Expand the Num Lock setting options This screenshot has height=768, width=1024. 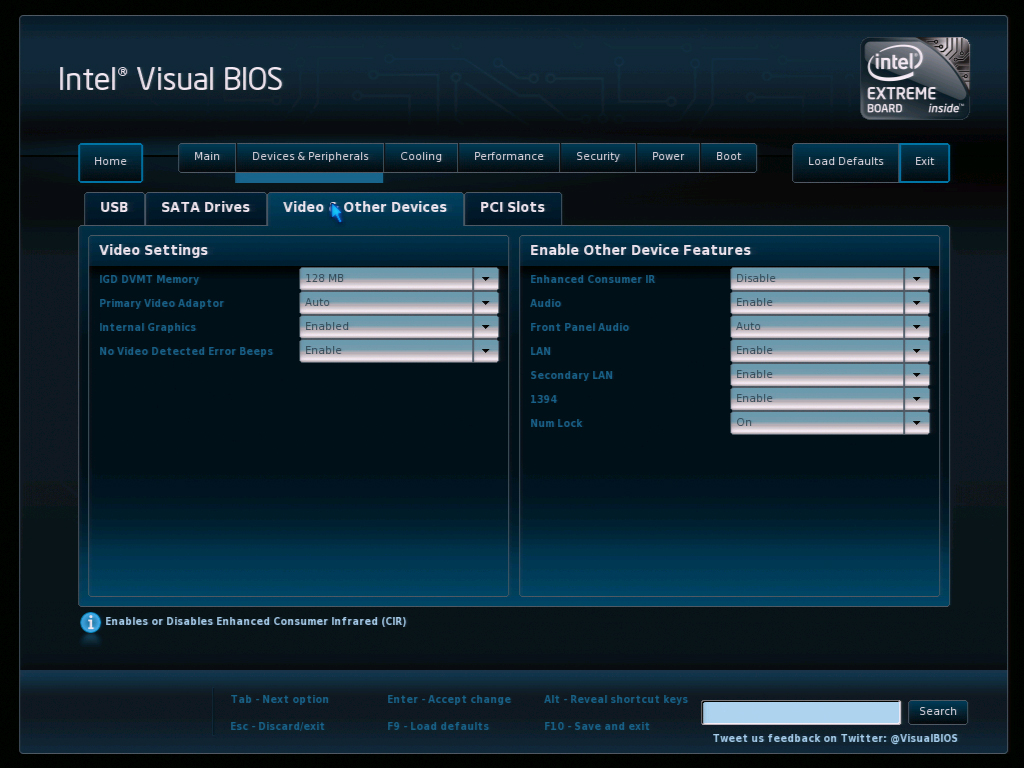(x=916, y=422)
